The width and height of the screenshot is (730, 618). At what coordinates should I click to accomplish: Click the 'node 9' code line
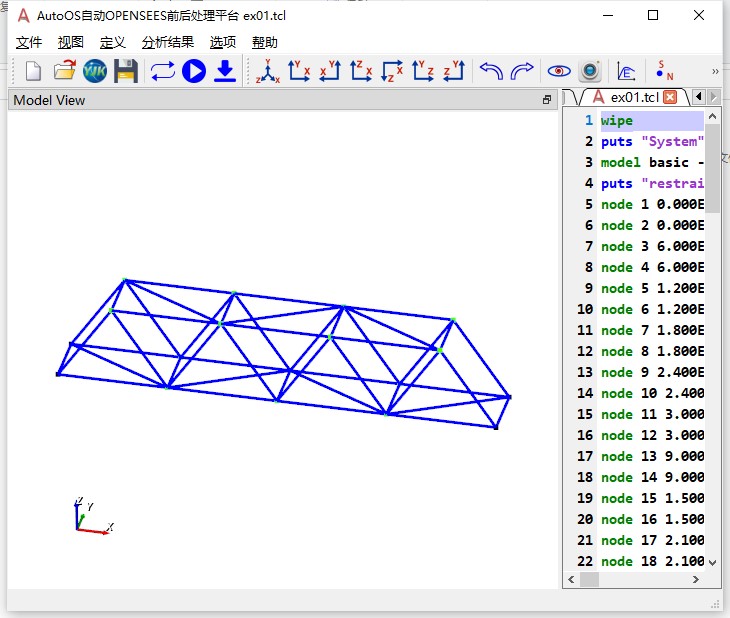(652, 372)
